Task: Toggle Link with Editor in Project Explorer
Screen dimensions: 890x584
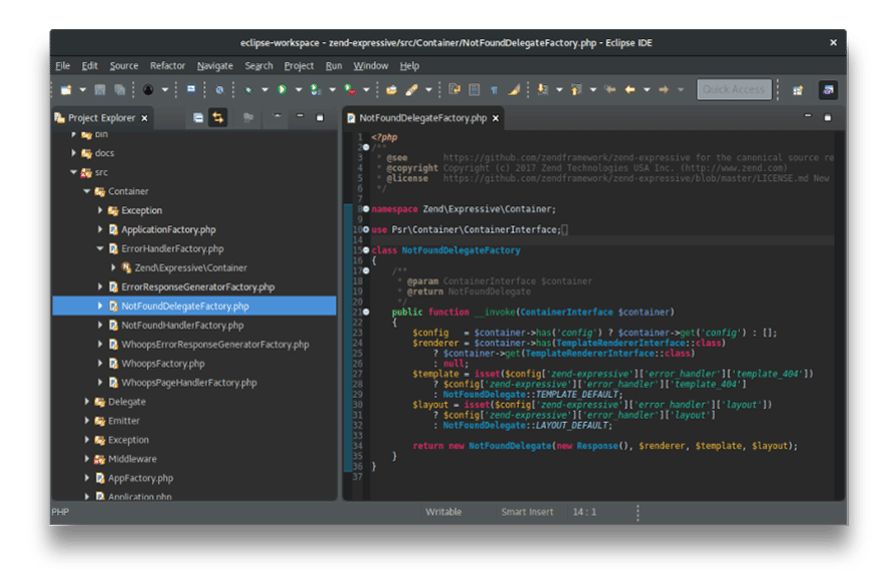Action: (x=219, y=117)
